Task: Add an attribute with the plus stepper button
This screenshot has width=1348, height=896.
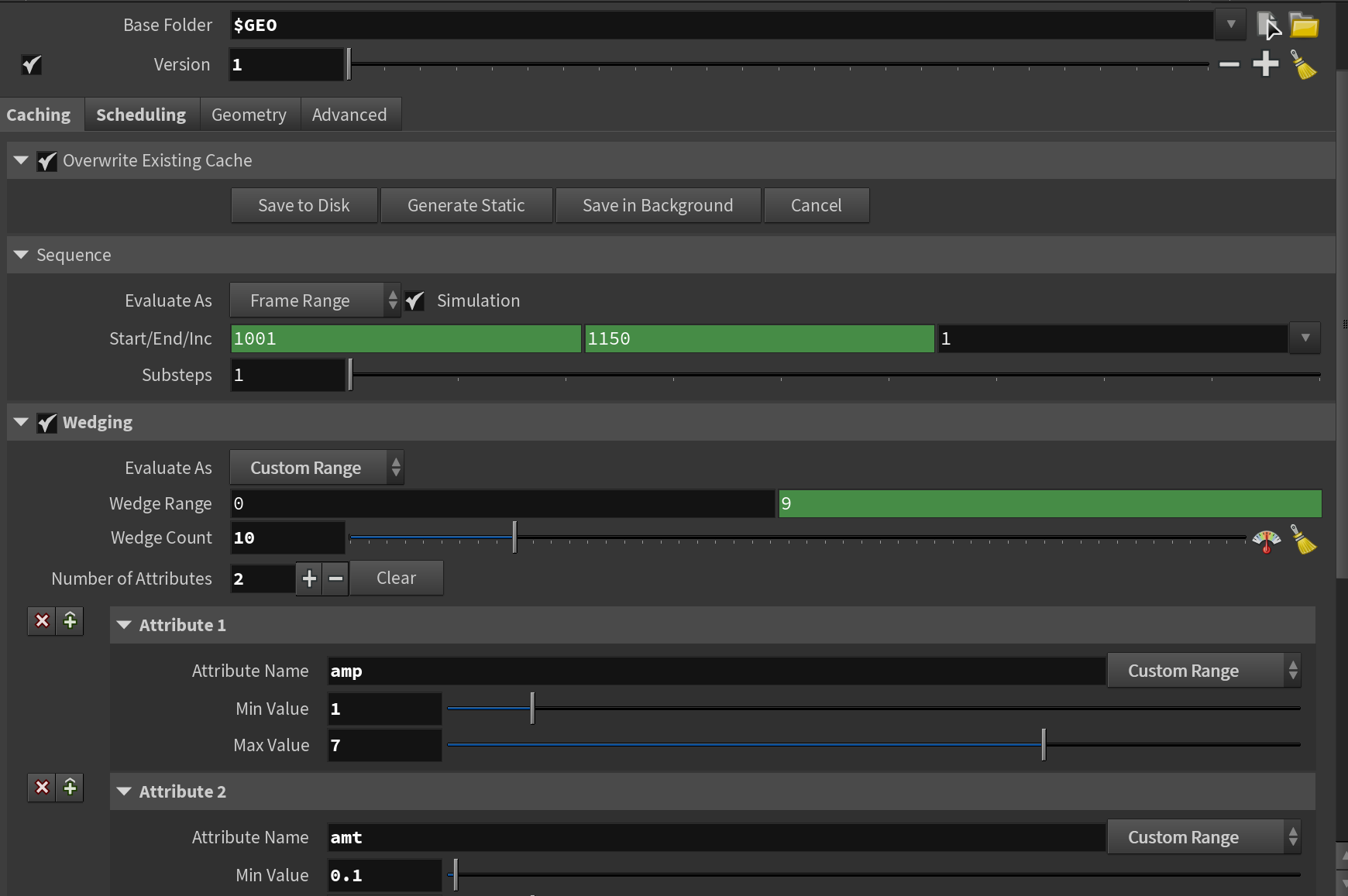Action: 309,578
